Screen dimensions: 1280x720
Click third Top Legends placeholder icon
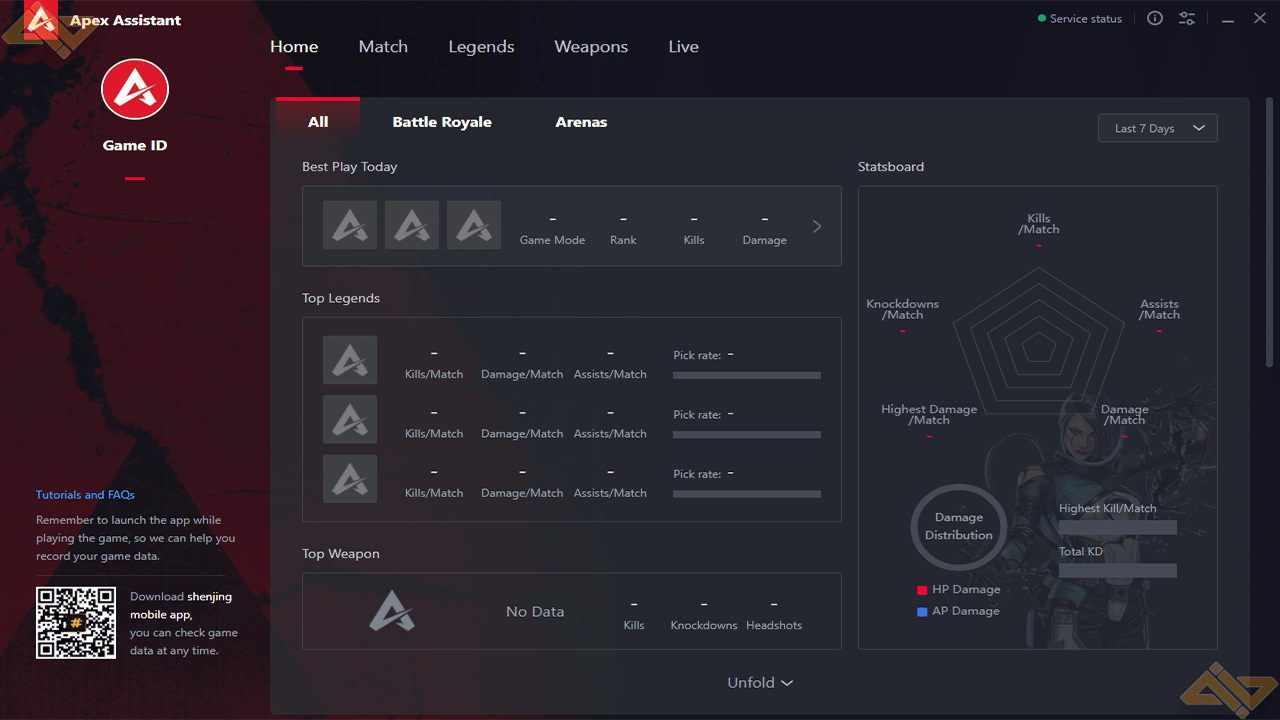tap(350, 479)
